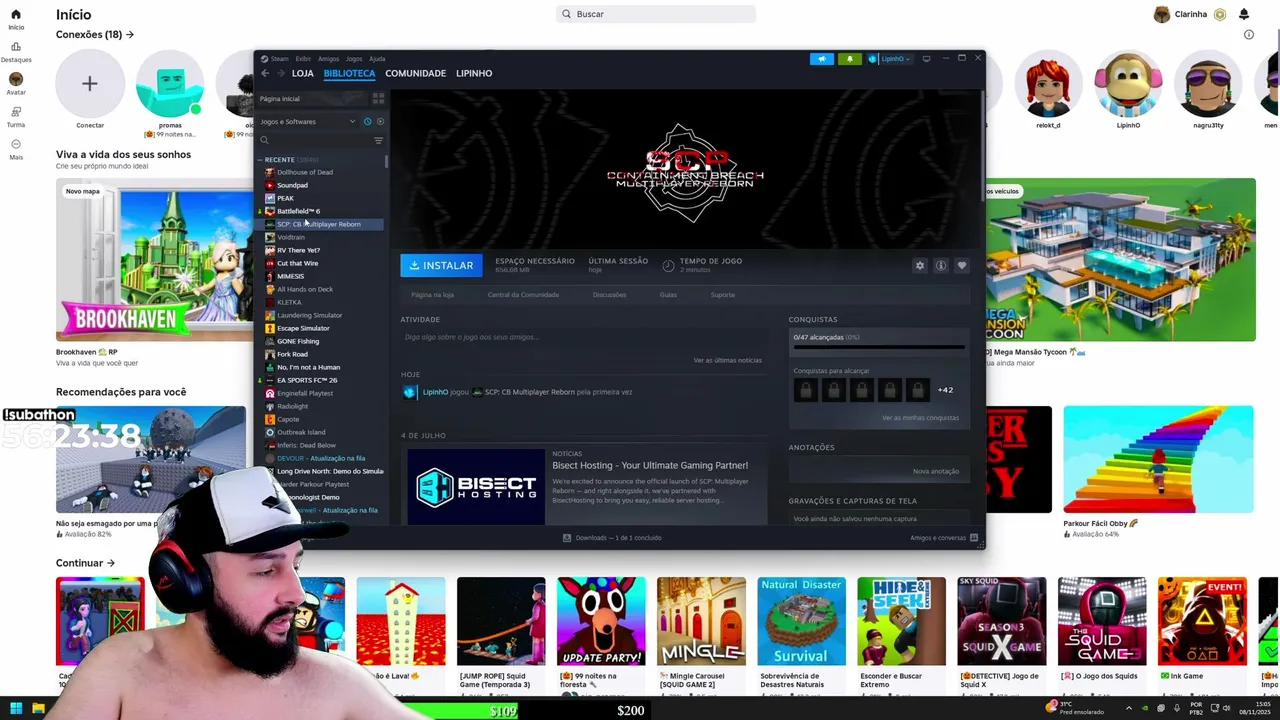
Task: Open Amigos e conversas friends icon
Action: coord(974,537)
